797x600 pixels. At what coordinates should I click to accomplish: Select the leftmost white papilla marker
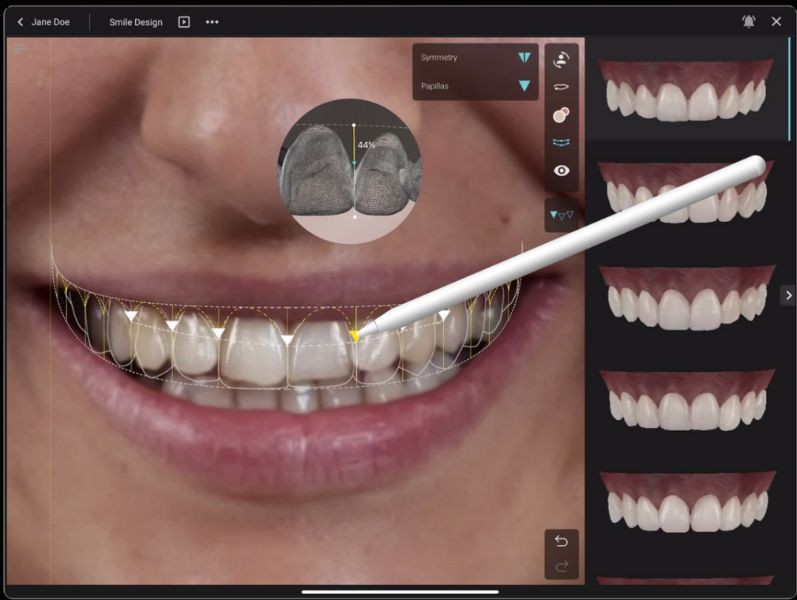point(131,316)
